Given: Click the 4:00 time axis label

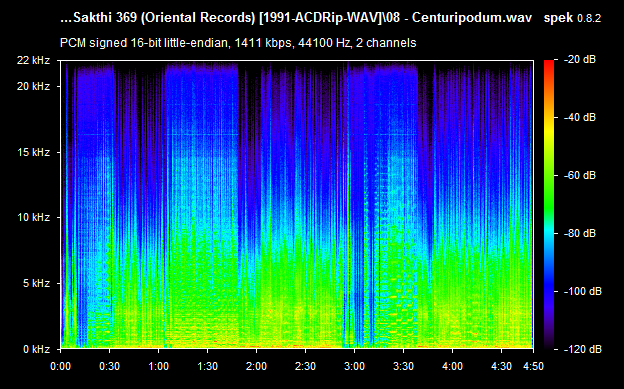Looking at the screenshot, I should coord(452,366).
